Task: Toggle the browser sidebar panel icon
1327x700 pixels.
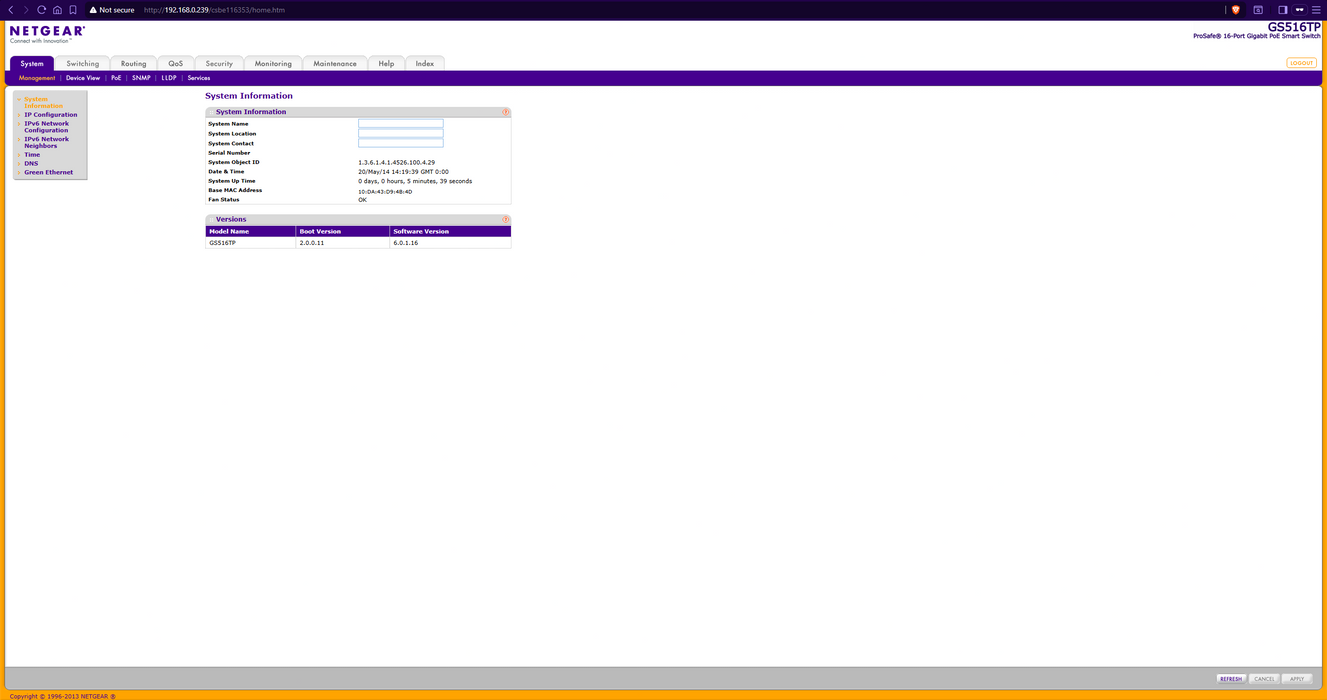Action: (x=1283, y=10)
